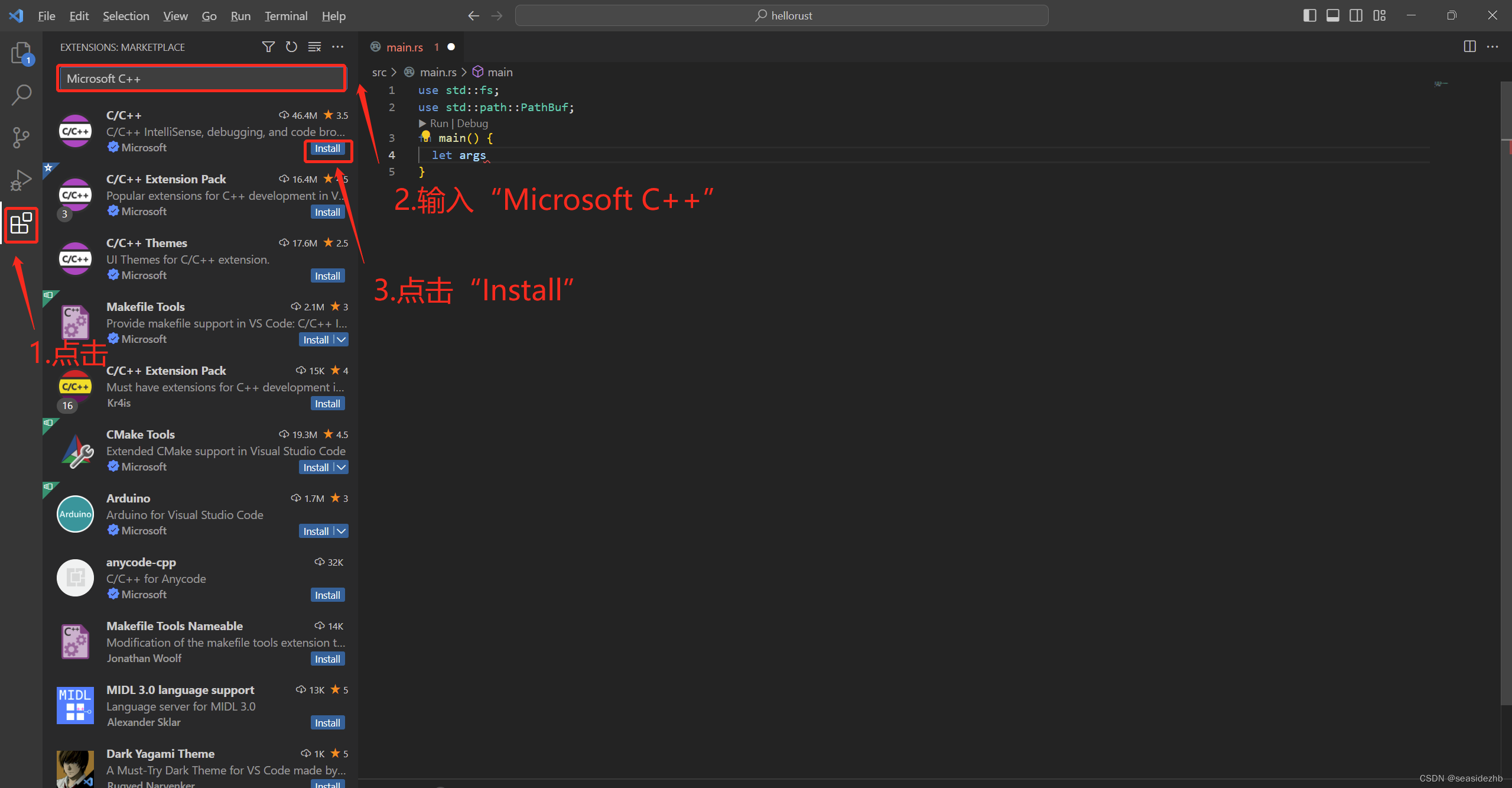Open the C/C++ Themes entry title
This screenshot has width=1512, height=788.
(147, 243)
